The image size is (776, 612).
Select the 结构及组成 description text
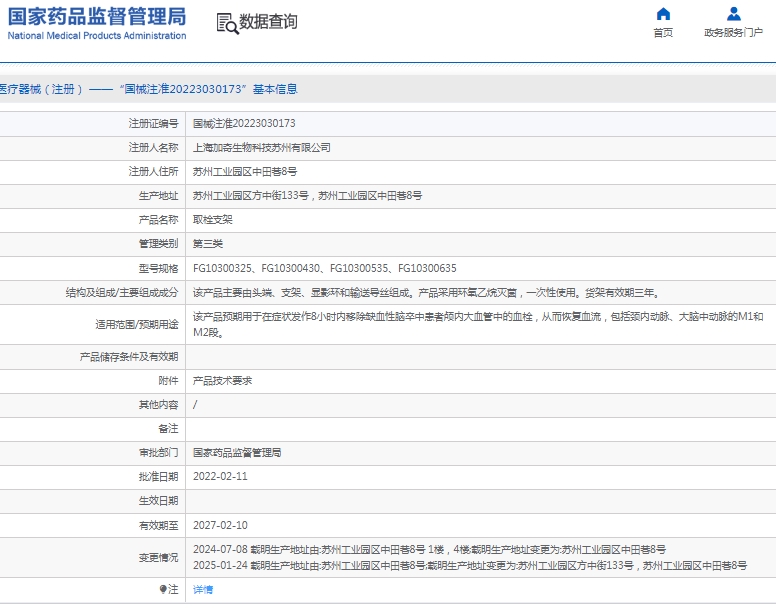(428, 292)
